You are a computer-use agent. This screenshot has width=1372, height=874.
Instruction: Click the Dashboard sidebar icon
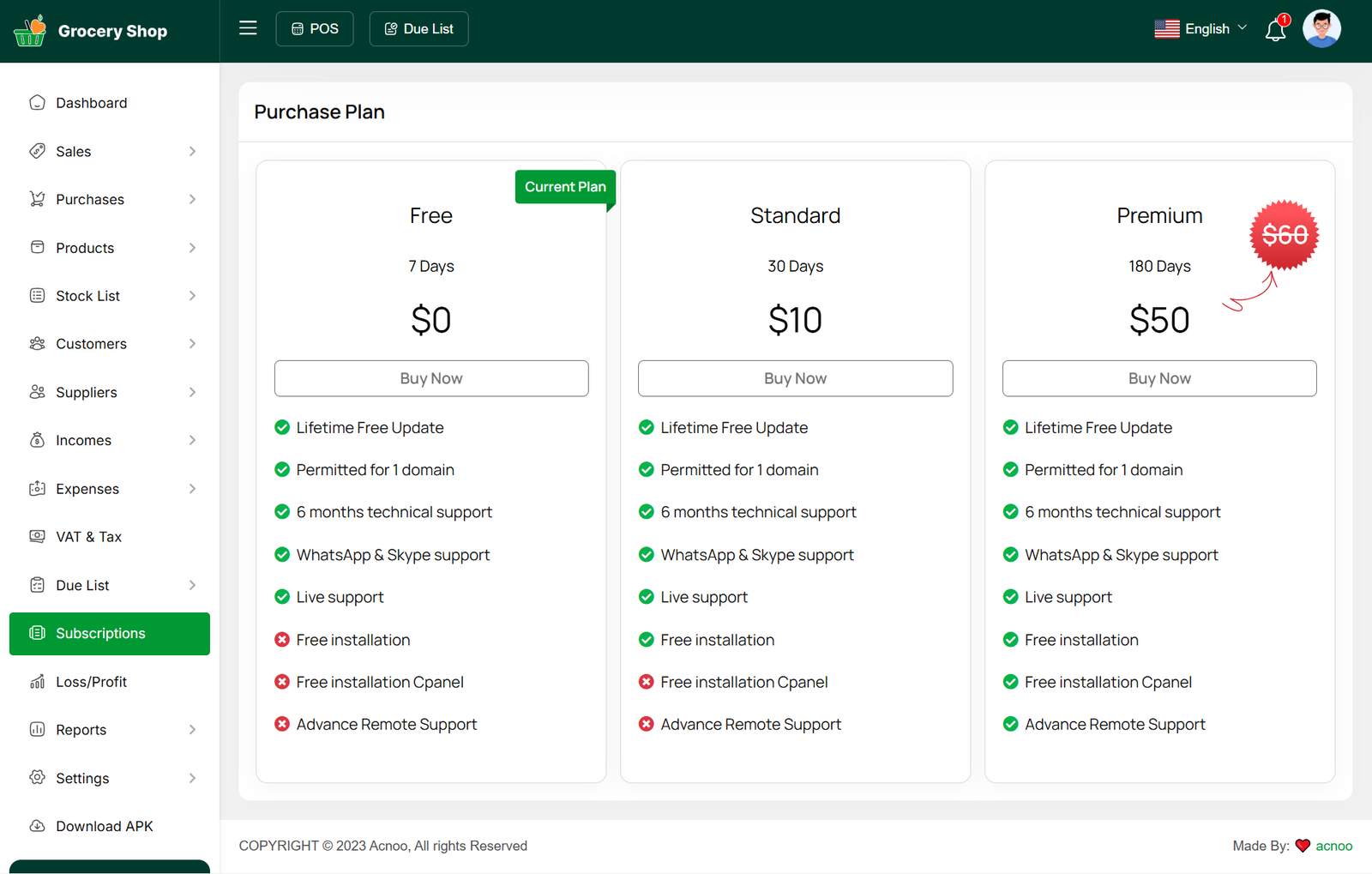(x=37, y=103)
